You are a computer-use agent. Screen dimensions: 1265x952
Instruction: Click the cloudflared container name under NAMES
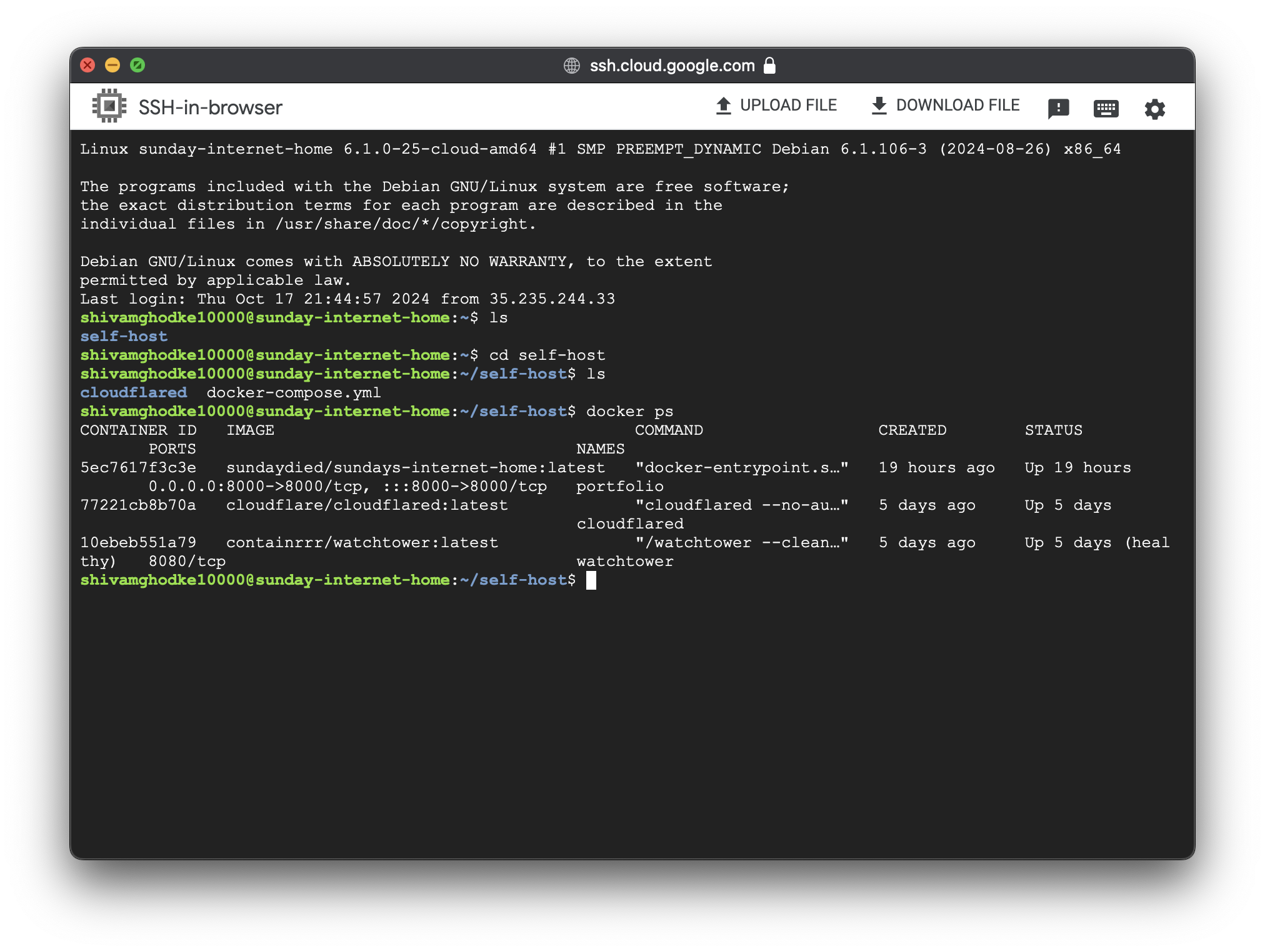click(630, 524)
